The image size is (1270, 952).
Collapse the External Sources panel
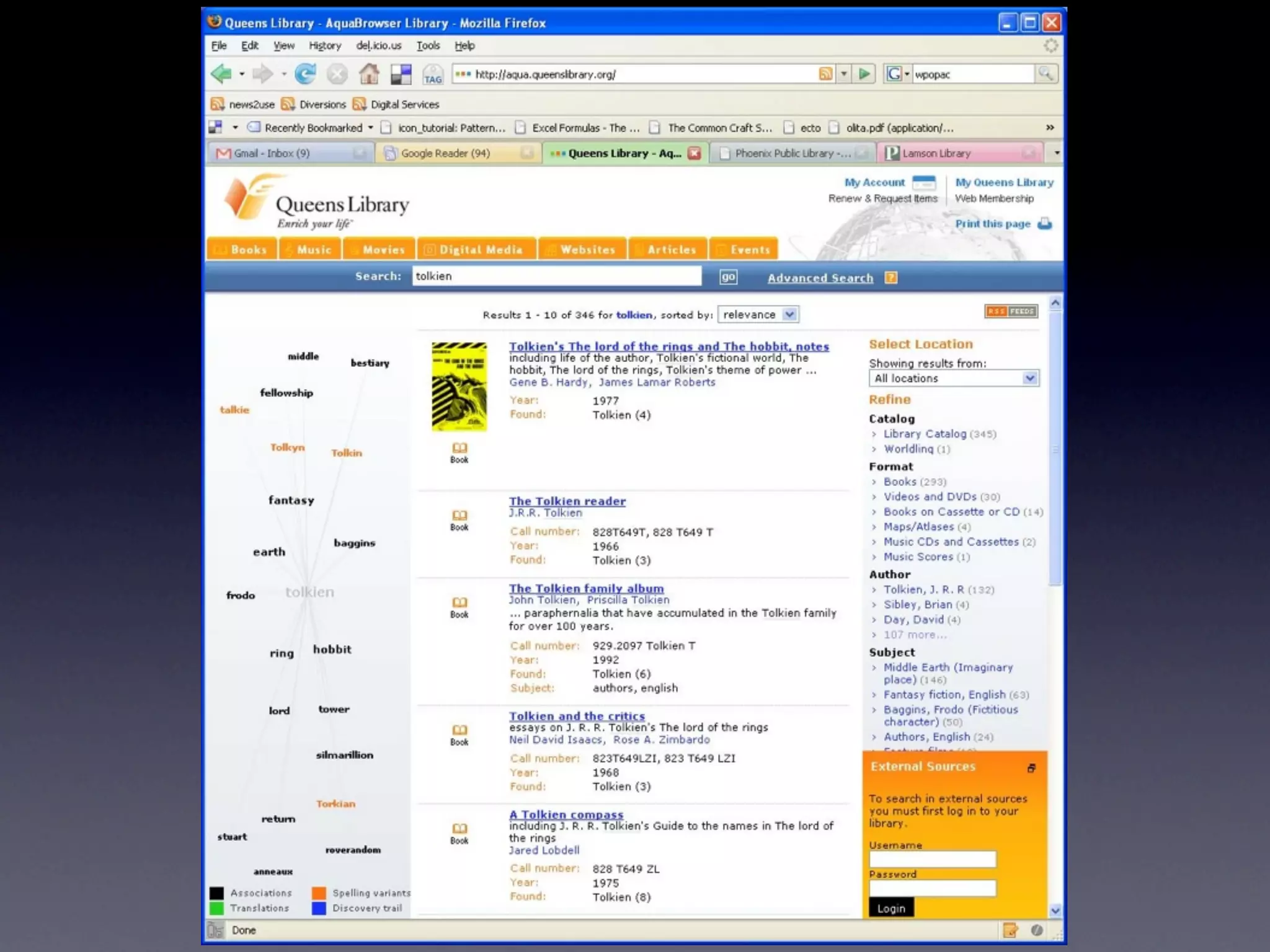click(x=1031, y=768)
